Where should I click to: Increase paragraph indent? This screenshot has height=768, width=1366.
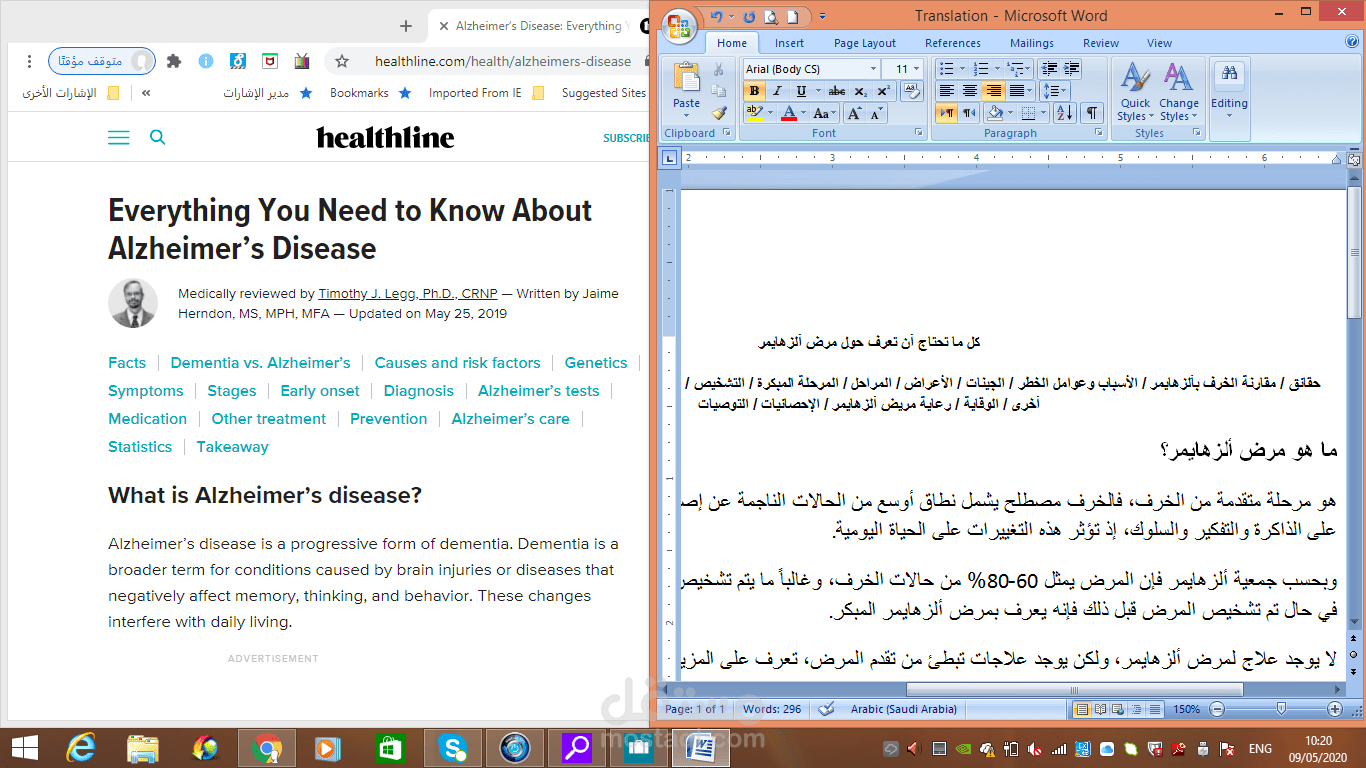pos(1071,69)
